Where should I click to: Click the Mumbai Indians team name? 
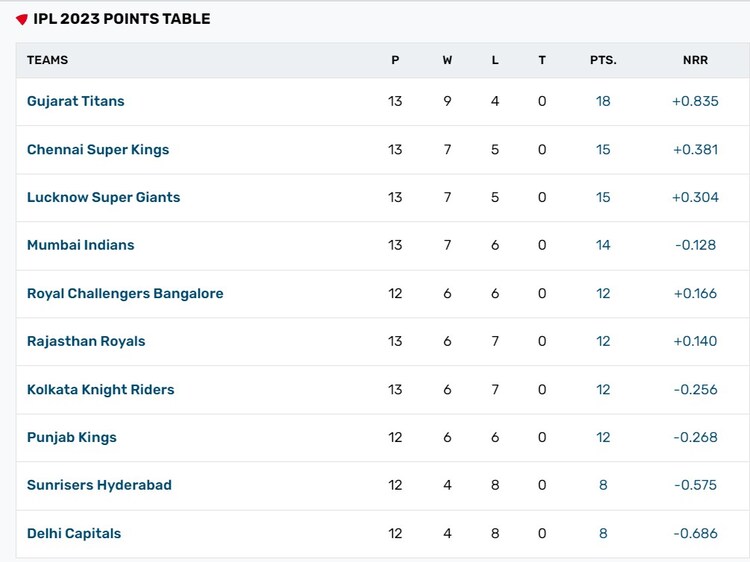point(80,245)
